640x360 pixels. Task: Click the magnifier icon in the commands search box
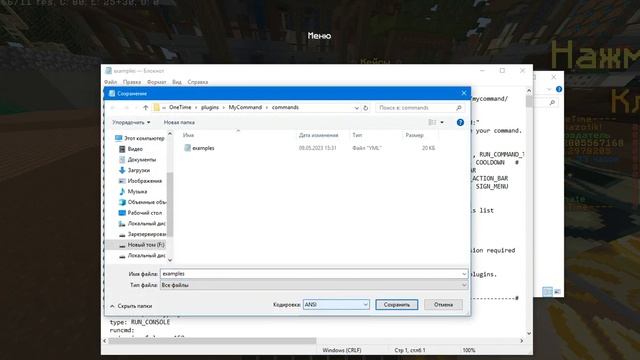pyautogui.click(x=458, y=108)
